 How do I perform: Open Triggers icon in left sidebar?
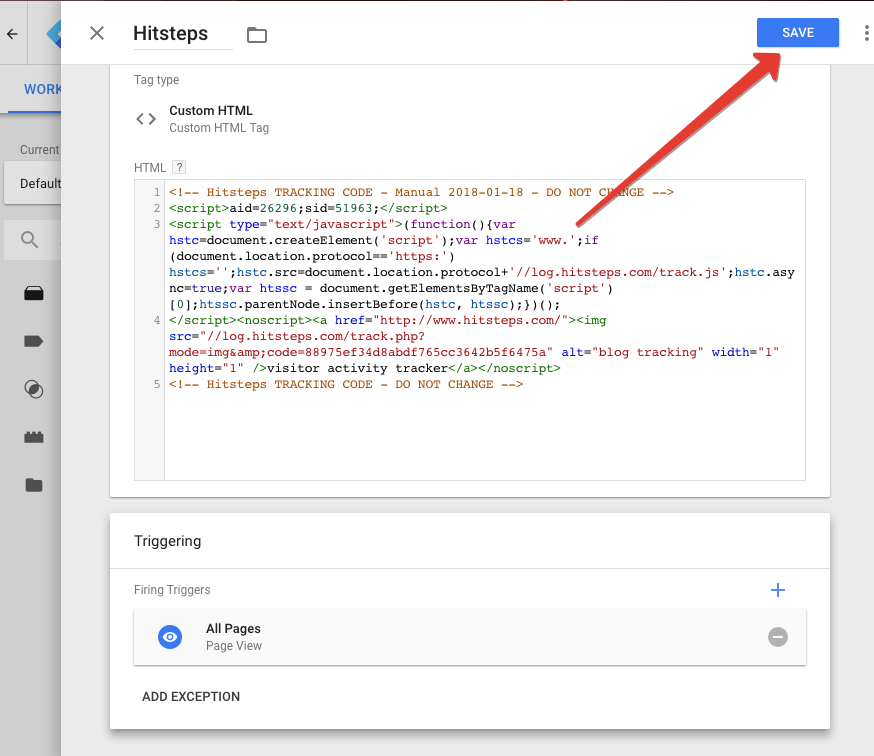tap(33, 389)
